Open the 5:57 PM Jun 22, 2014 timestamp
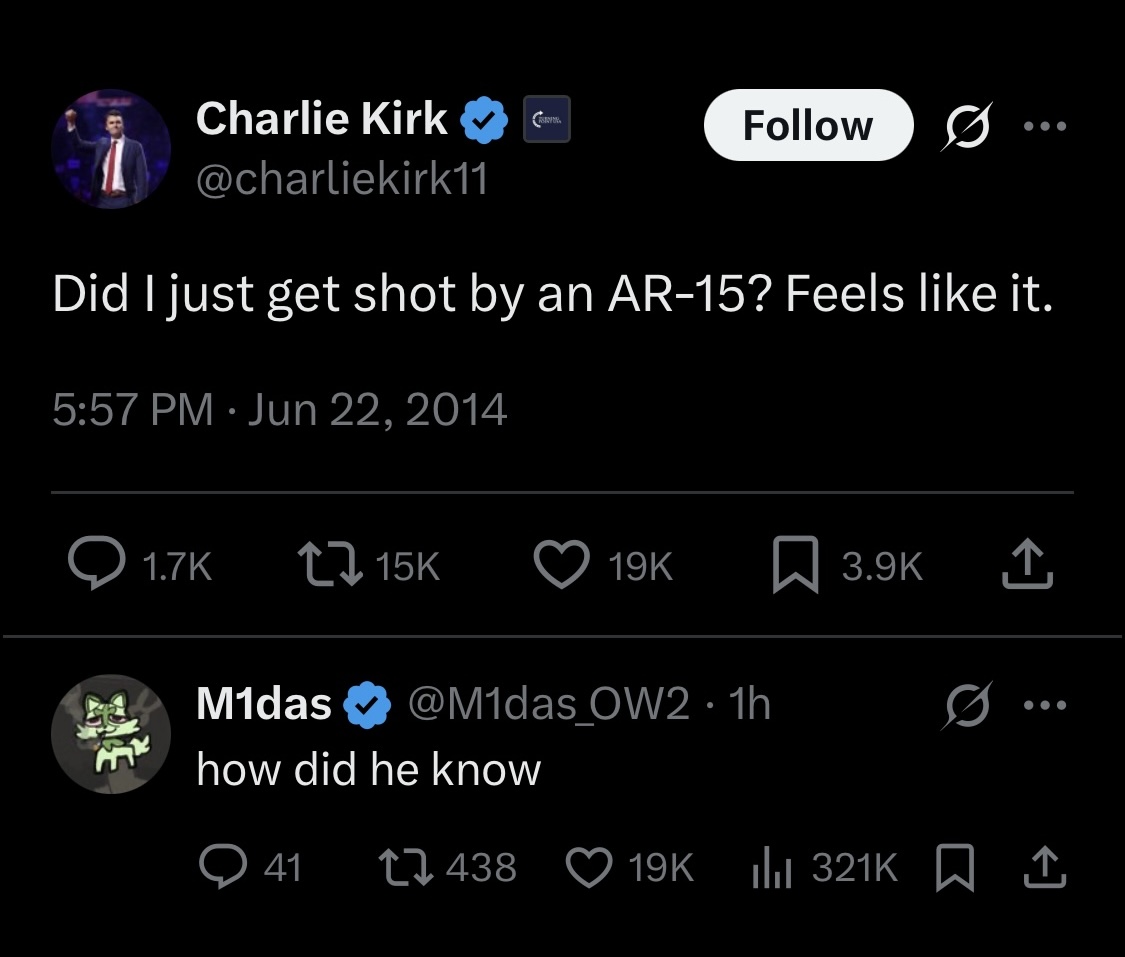Screen dimensions: 1125x957 (x=280, y=410)
